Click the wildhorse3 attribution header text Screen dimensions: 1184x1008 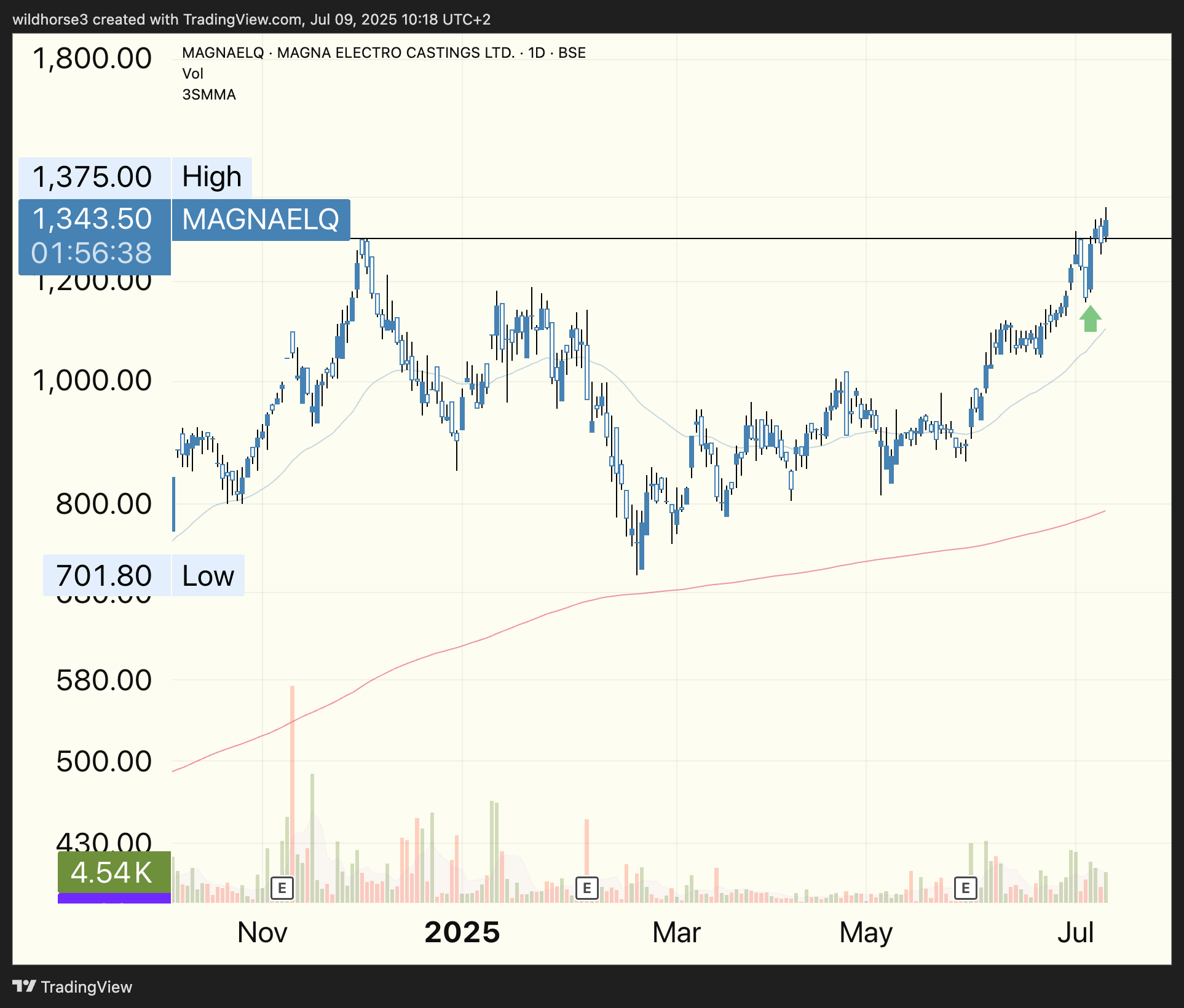pyautogui.click(x=251, y=20)
